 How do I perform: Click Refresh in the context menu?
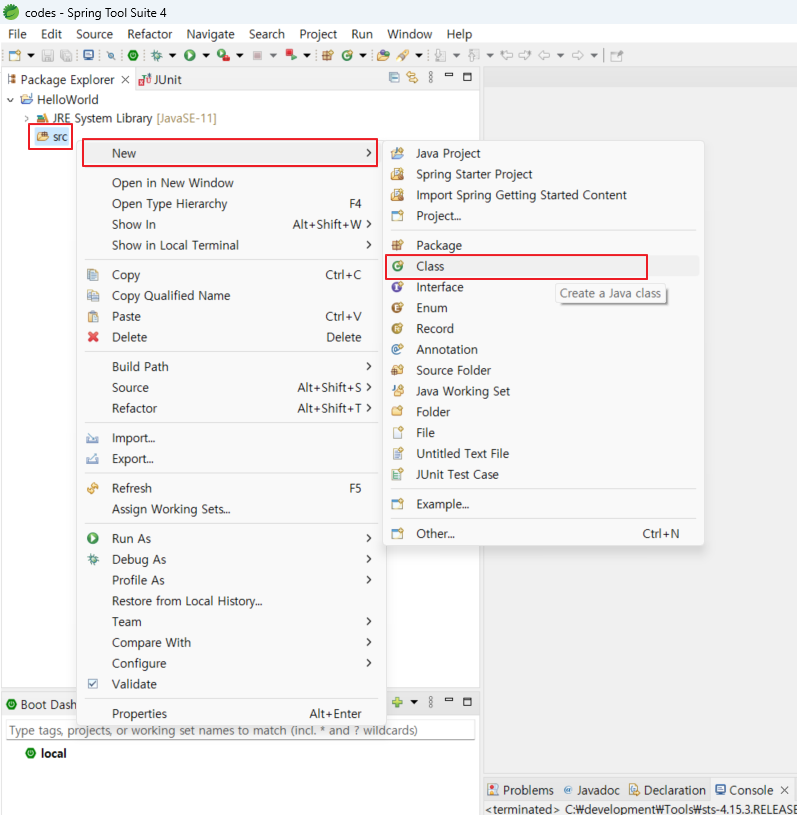pos(230,488)
